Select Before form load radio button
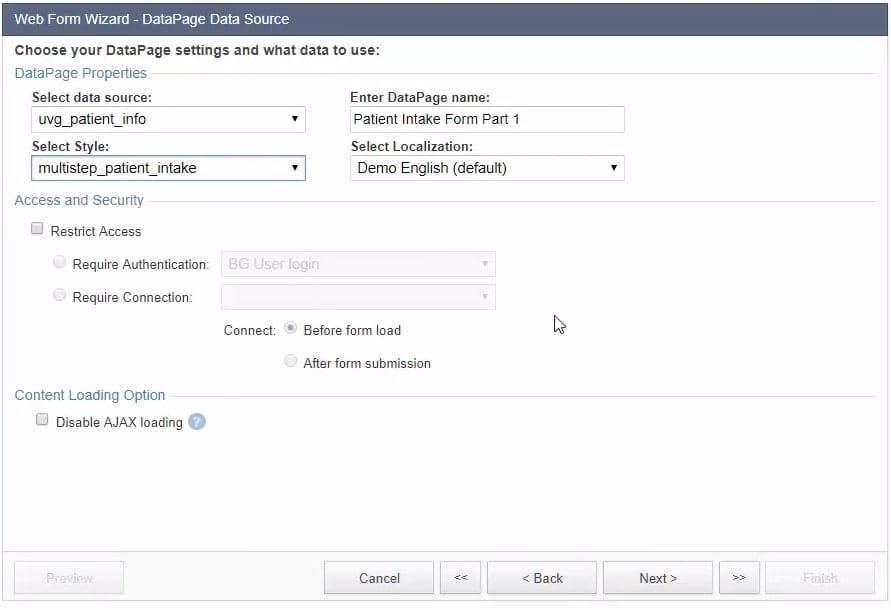Image resolution: width=891 pixels, height=610 pixels. tap(291, 329)
